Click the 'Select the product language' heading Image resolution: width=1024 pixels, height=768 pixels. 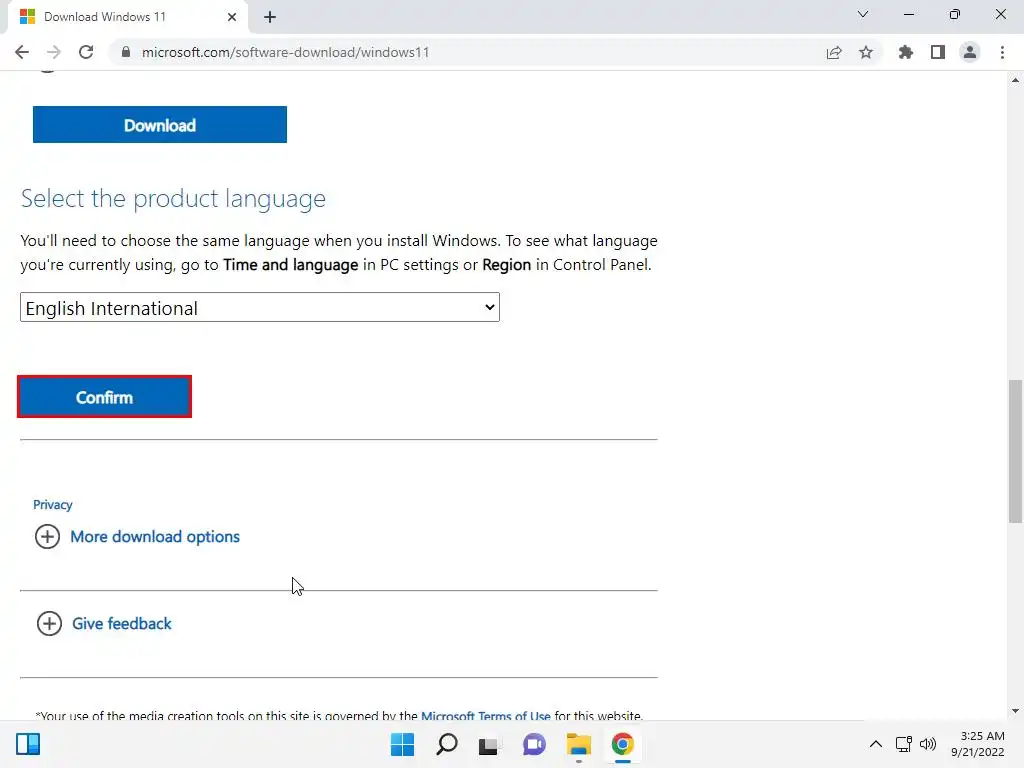[x=173, y=198]
